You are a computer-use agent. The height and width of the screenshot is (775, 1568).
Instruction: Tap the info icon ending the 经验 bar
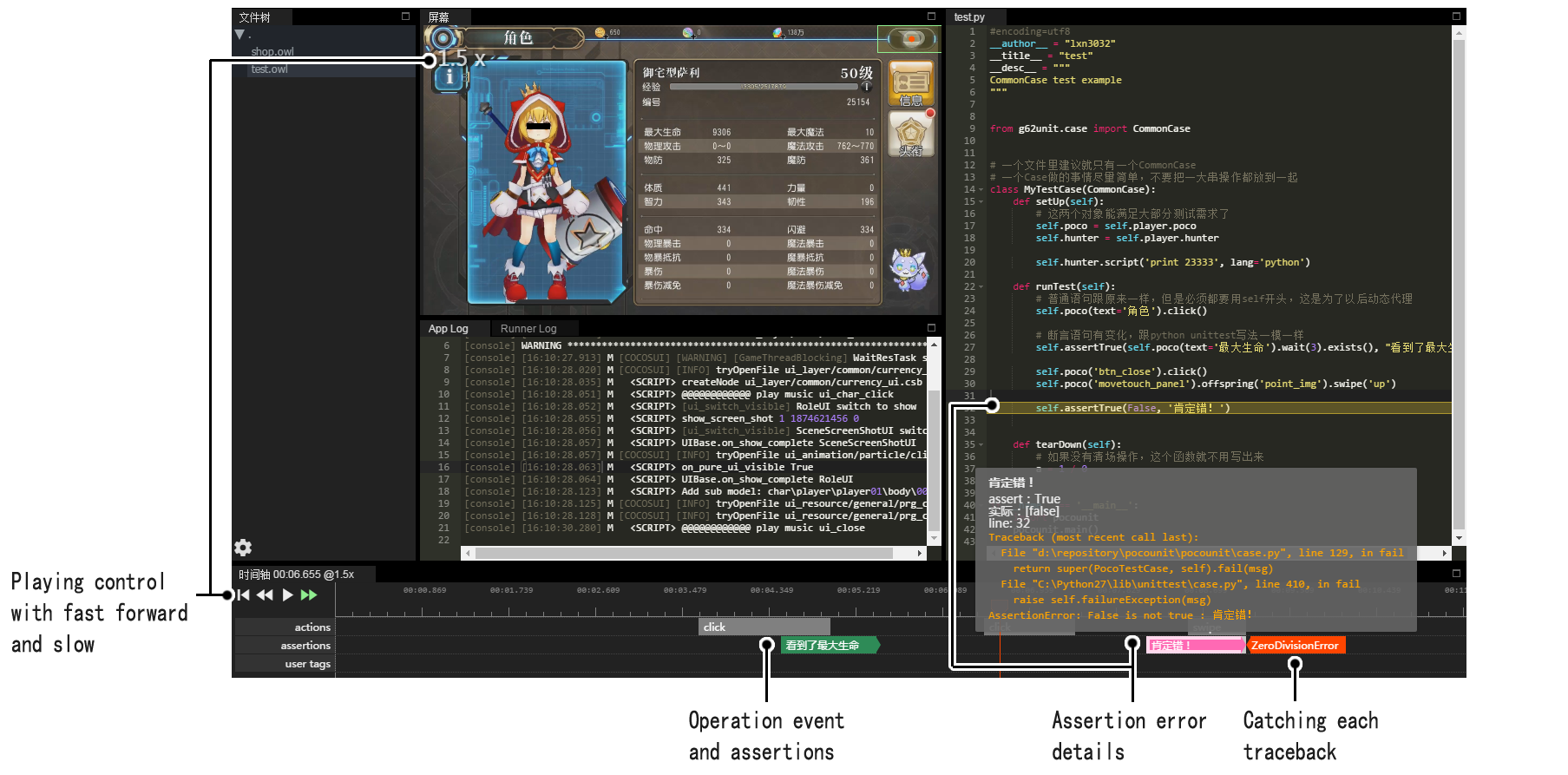(867, 87)
